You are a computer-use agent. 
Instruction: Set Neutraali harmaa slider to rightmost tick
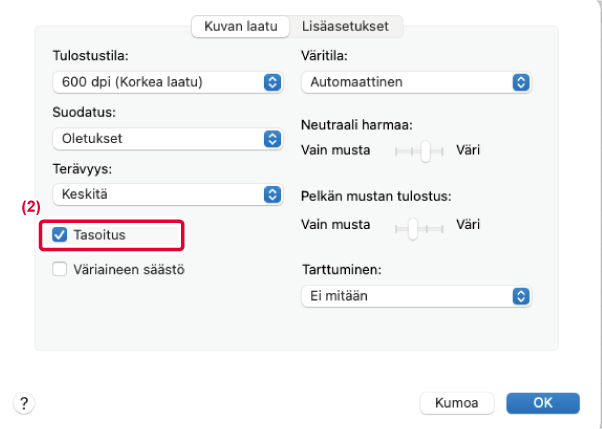tap(440, 151)
